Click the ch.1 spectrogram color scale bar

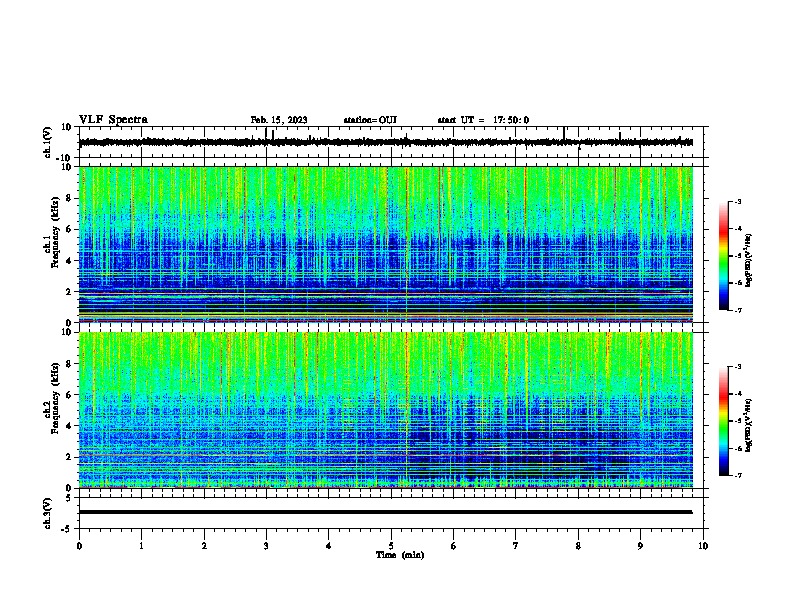723,256
